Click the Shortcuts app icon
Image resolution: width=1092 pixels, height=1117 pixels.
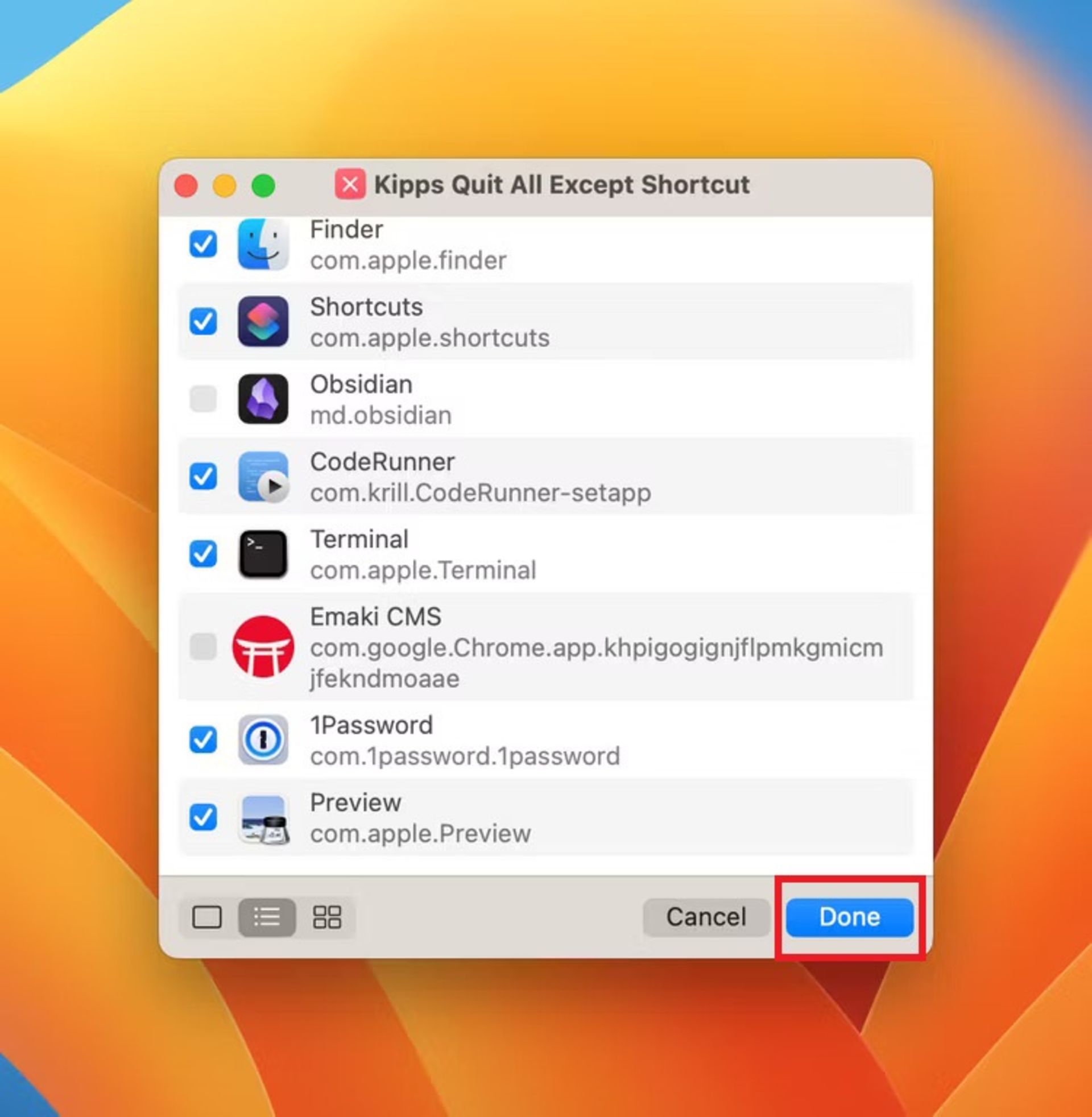coord(263,322)
